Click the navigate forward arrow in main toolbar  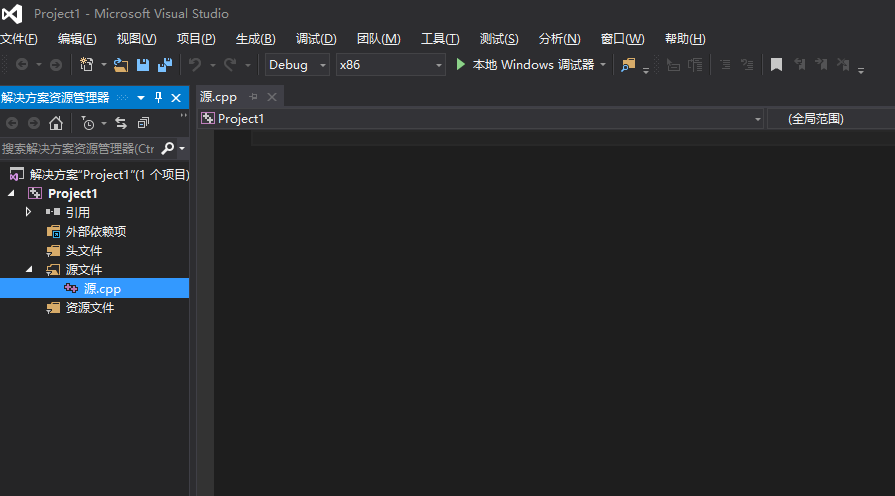point(55,64)
